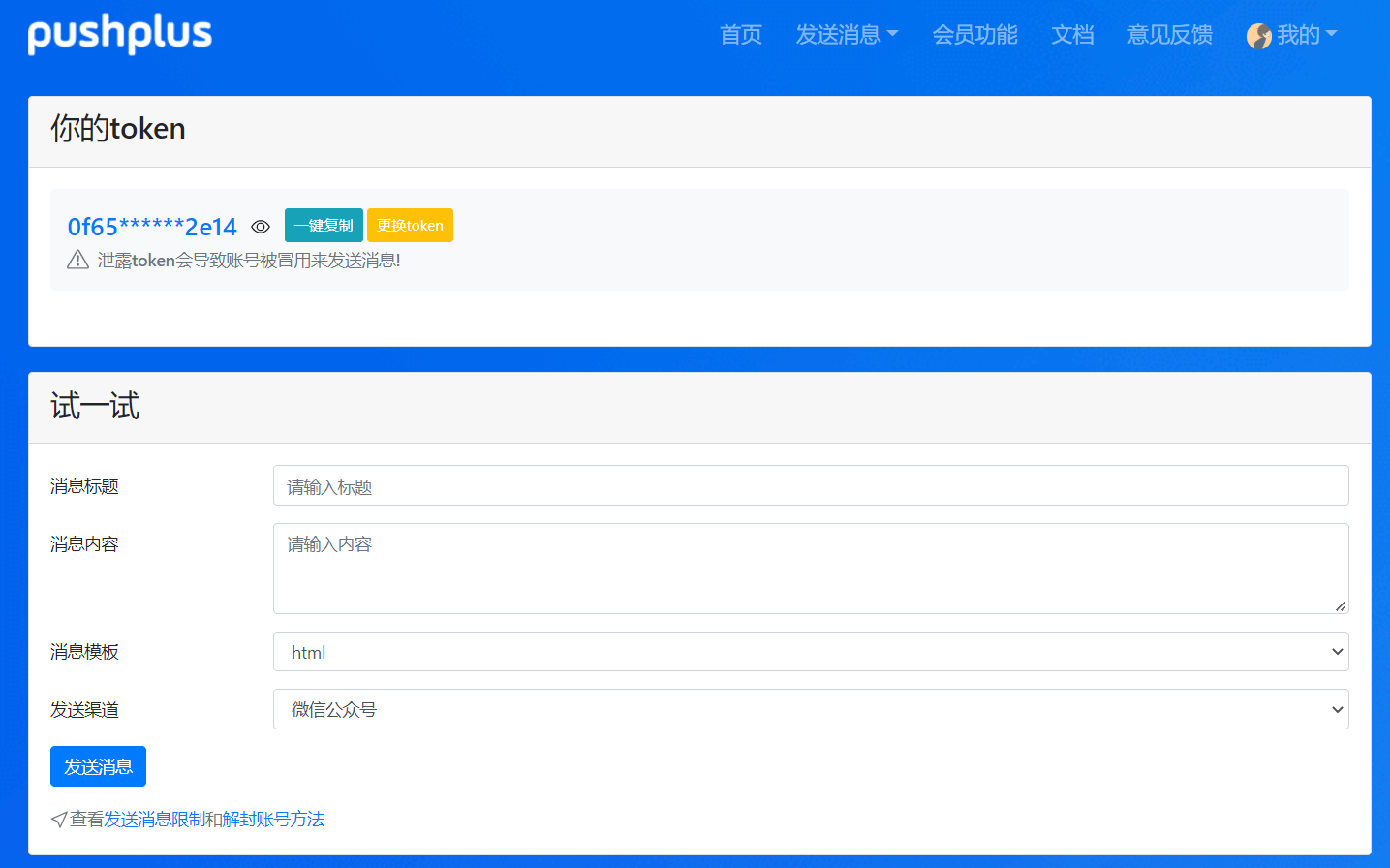Go to 意见反馈 feedback page
The width and height of the screenshot is (1390, 868).
coord(1169,35)
